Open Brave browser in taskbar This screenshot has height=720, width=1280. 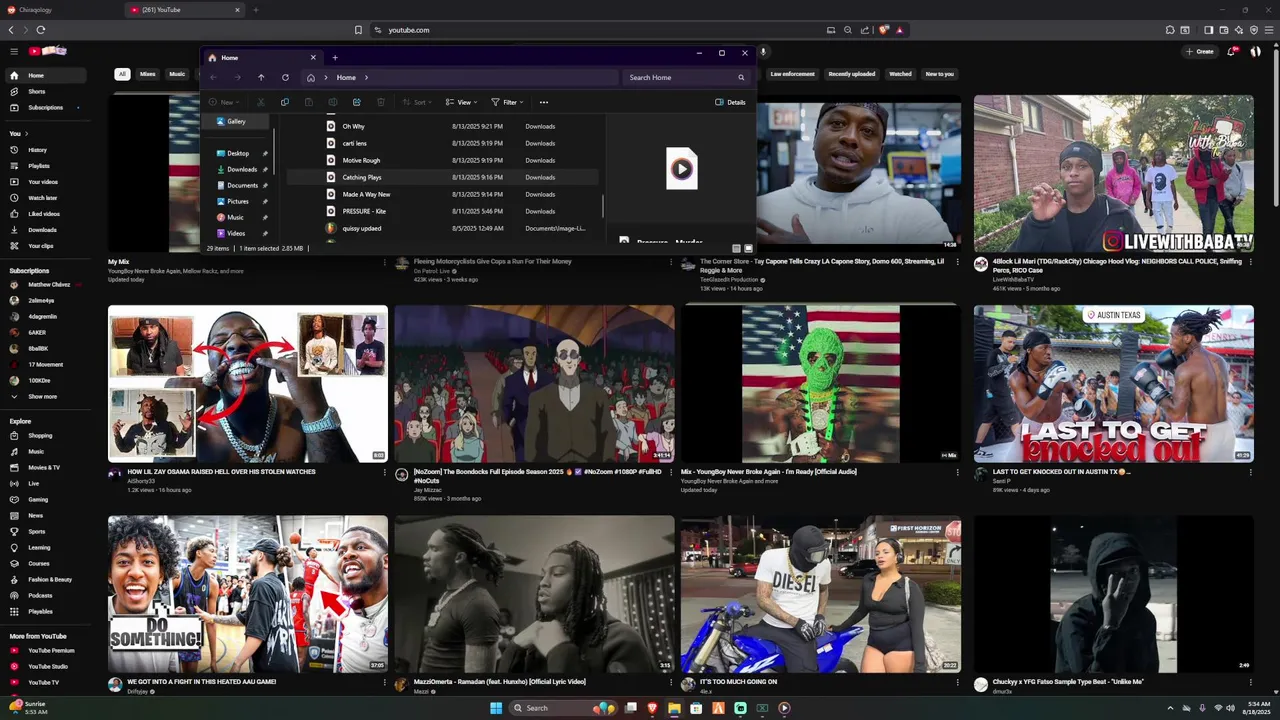(653, 708)
